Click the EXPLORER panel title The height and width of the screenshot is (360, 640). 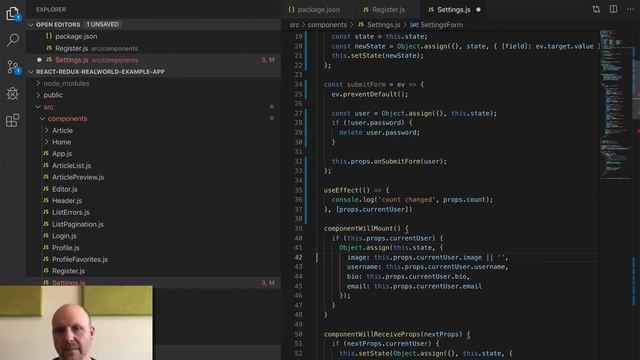coord(51,9)
